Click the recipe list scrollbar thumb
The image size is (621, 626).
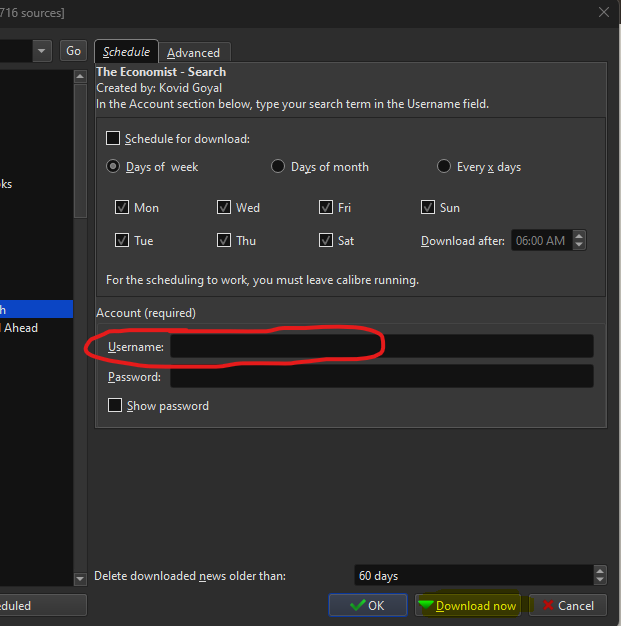click(80, 151)
